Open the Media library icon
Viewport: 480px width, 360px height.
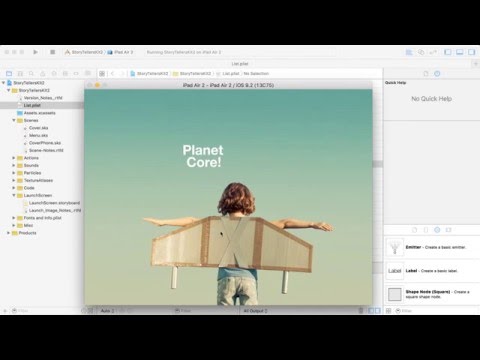tap(448, 230)
